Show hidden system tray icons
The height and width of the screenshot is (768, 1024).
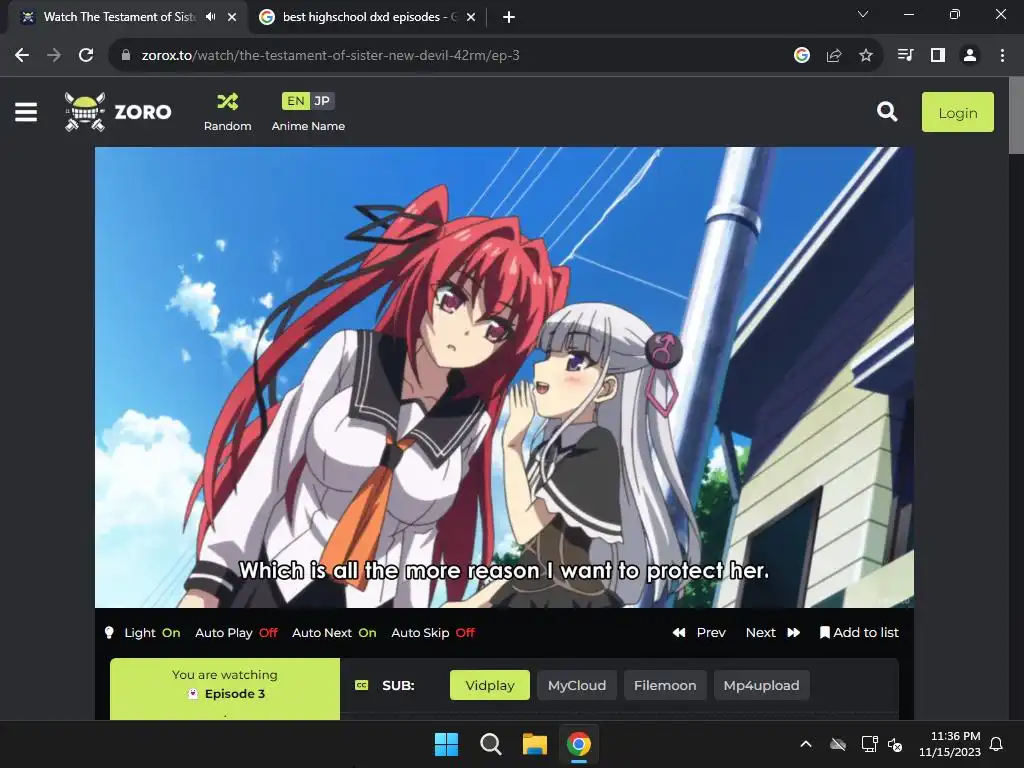806,744
